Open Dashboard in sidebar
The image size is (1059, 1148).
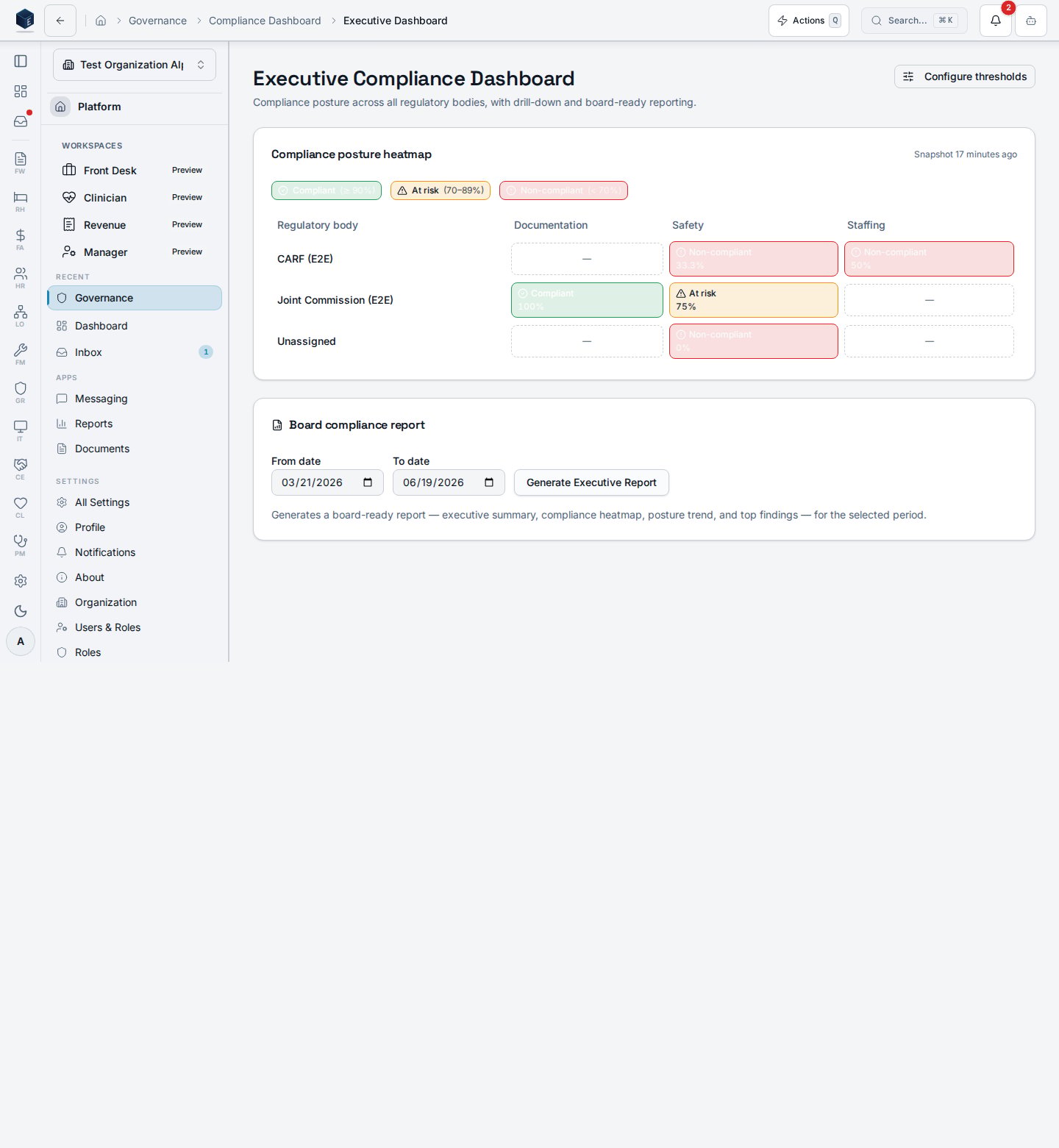[x=135, y=326]
